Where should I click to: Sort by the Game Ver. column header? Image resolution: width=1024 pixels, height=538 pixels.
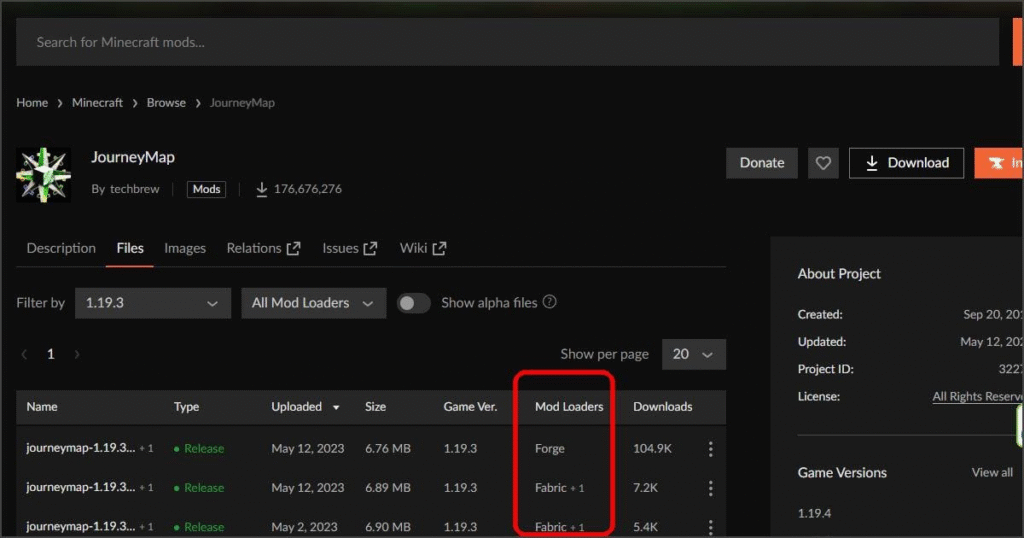[x=470, y=407]
